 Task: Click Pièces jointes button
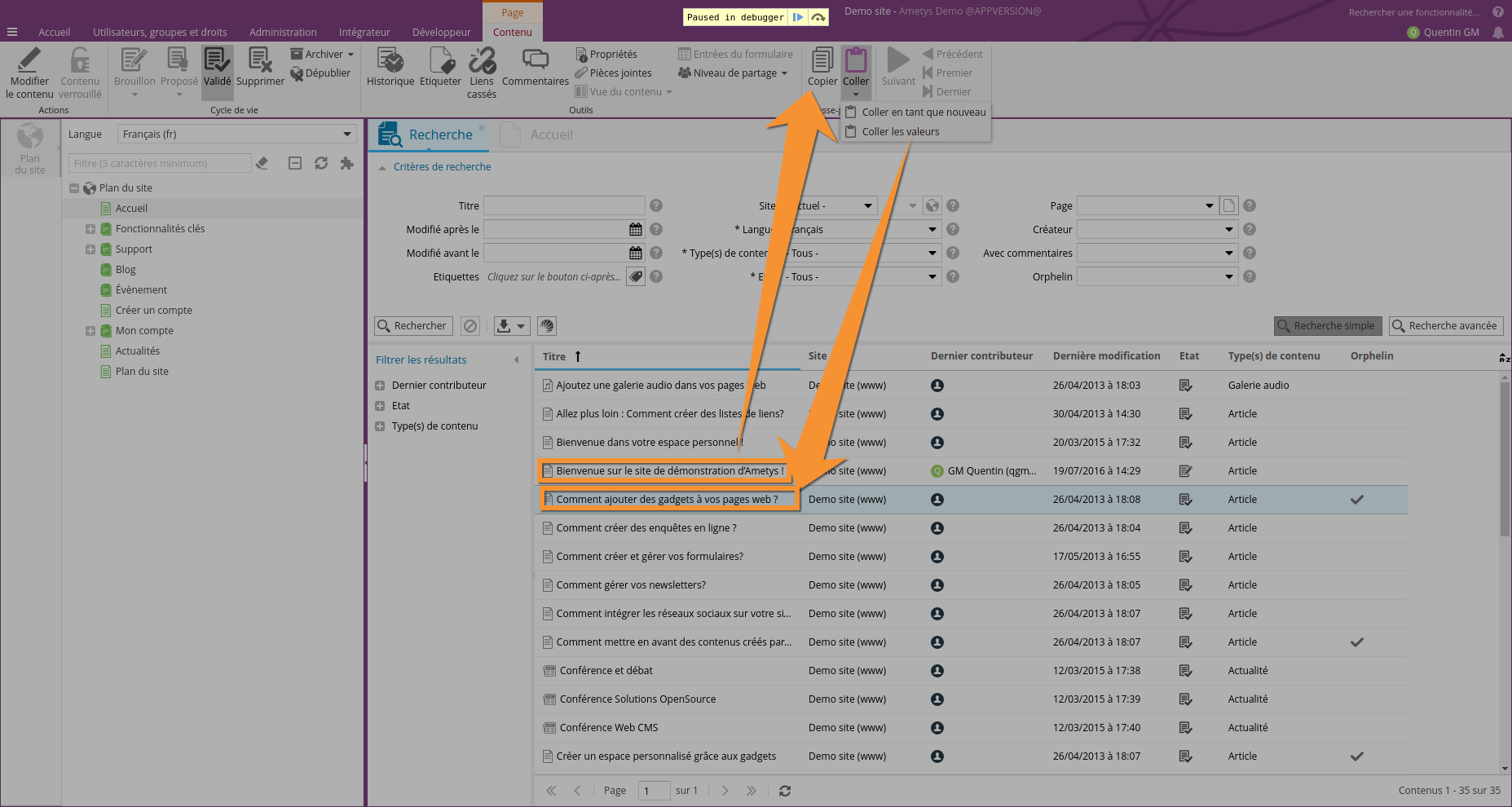613,73
